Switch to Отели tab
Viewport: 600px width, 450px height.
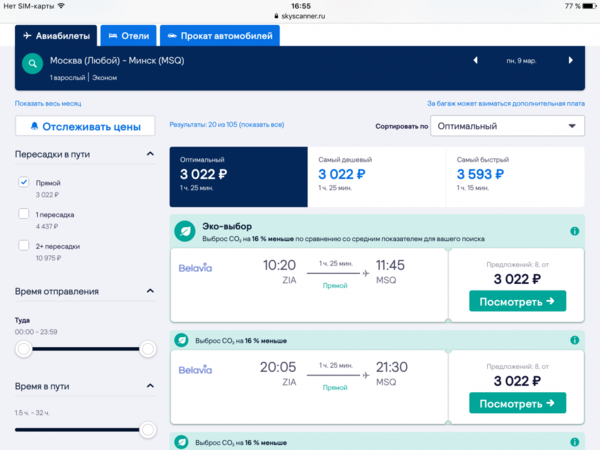click(x=129, y=36)
